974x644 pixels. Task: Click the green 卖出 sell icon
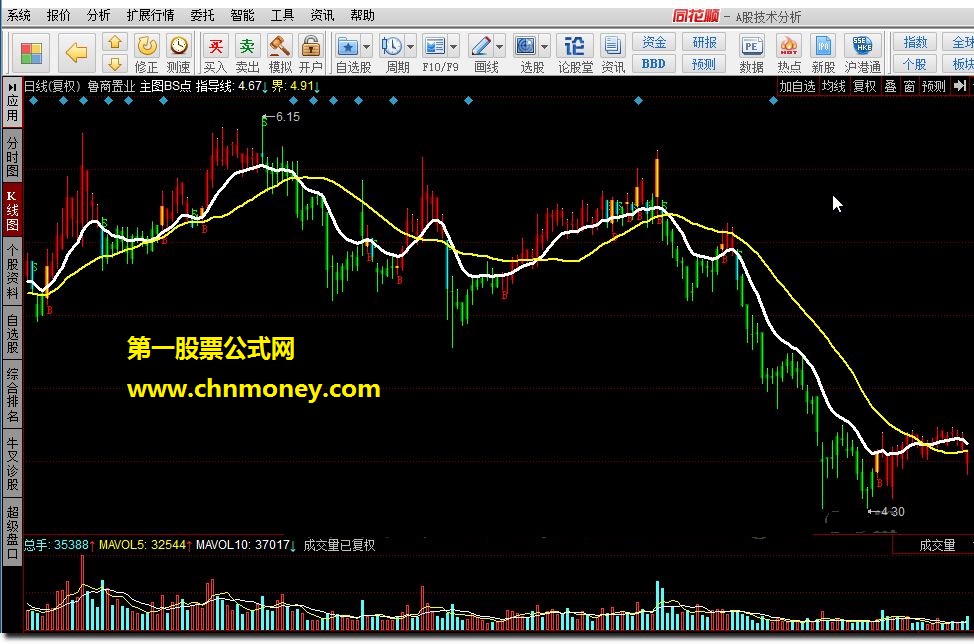click(x=247, y=46)
